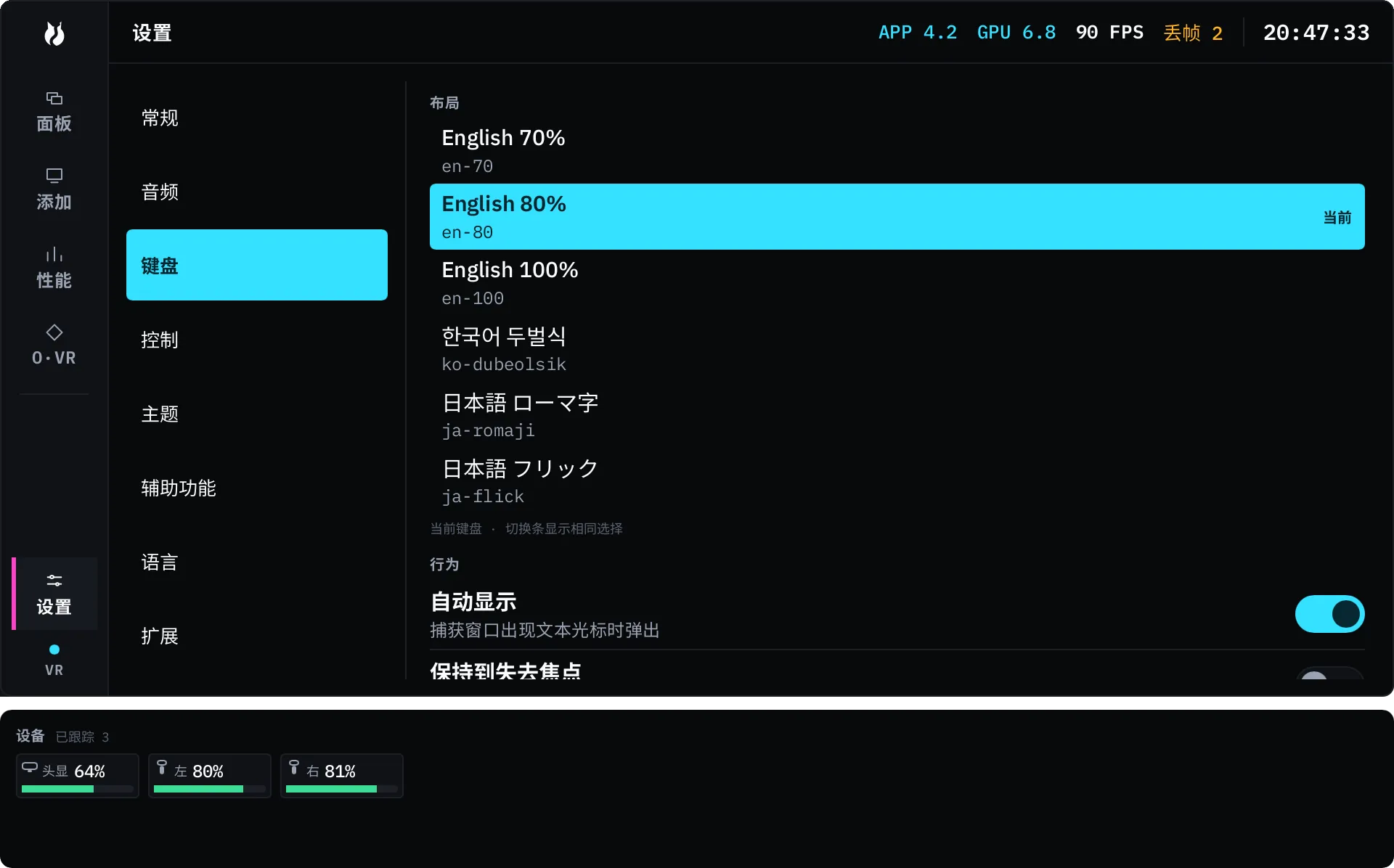Click the flame app logo
Screen dimensions: 1394x868
coord(54,33)
